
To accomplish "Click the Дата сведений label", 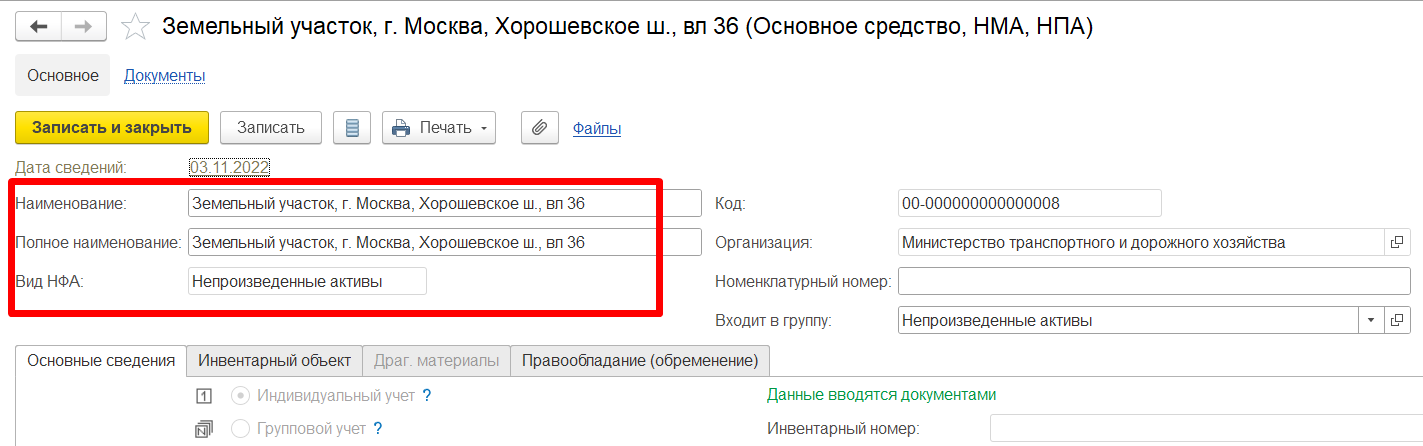I will pos(71,168).
